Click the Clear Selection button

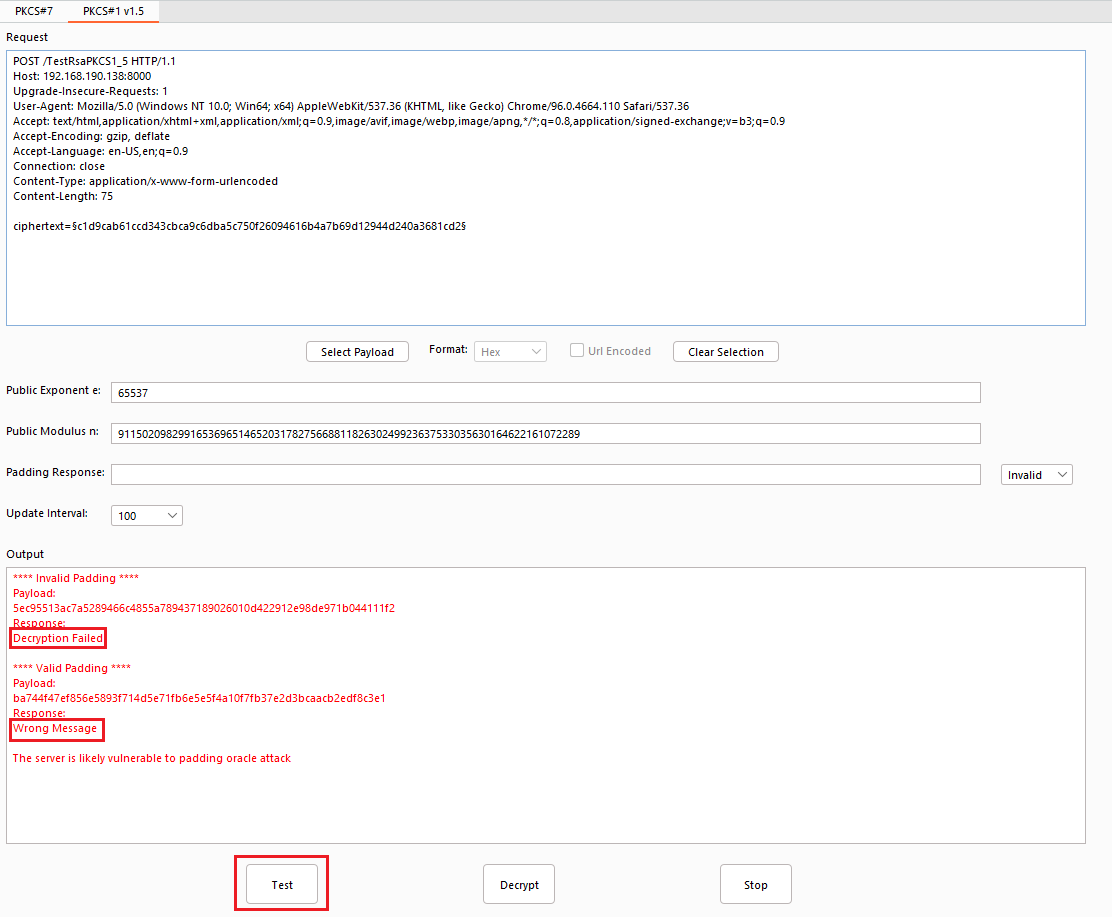coord(725,352)
